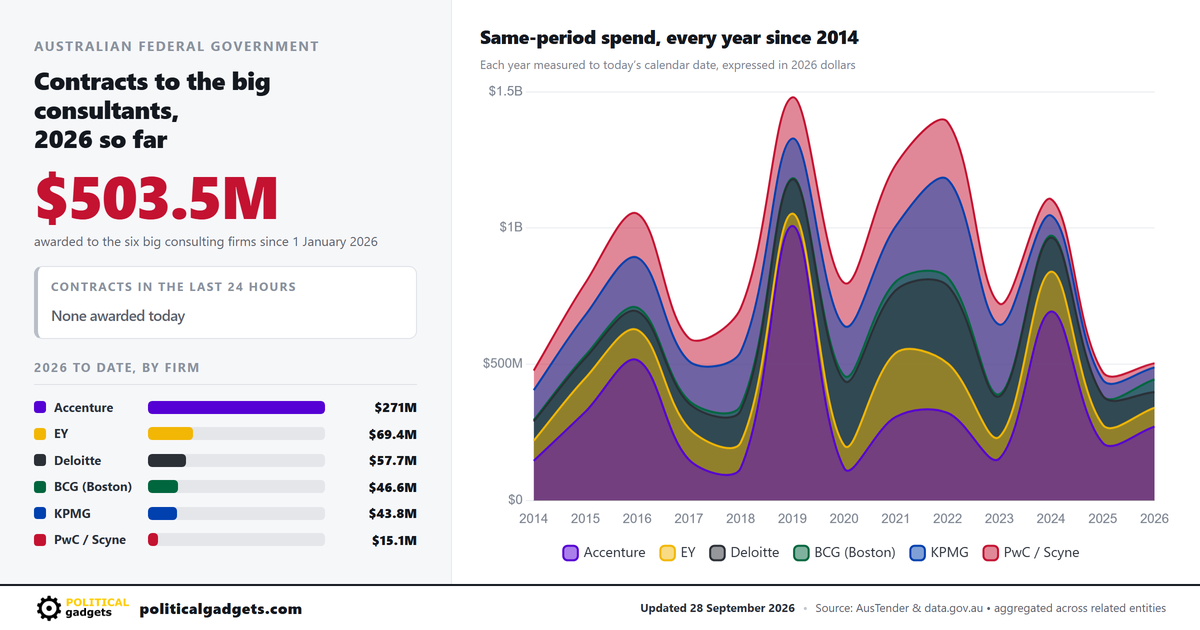Screen dimensions: 1200x630
Task: Click the 2026 x-axis label
Action: point(1154,519)
